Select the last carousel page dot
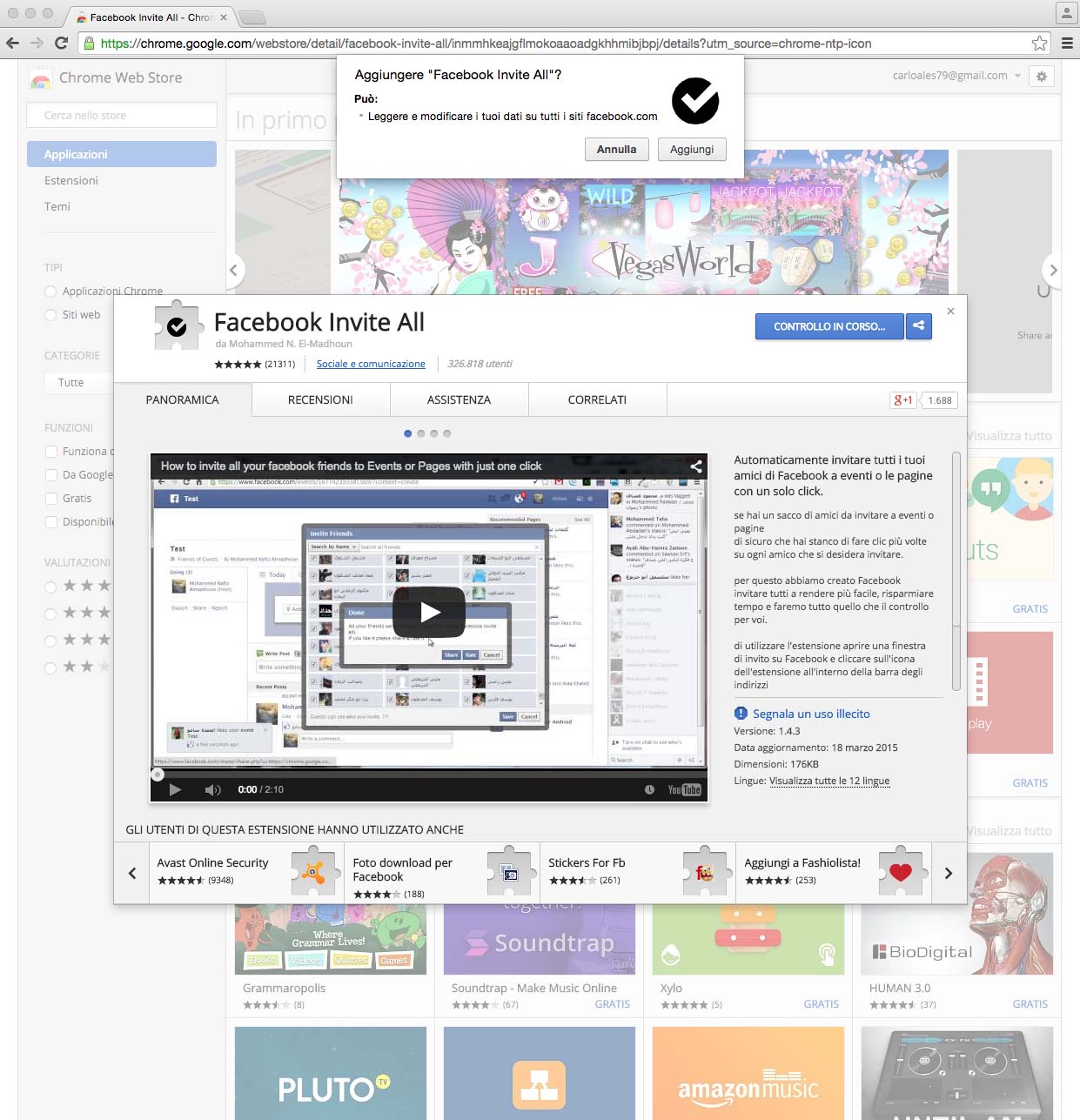1080x1120 pixels. click(x=447, y=433)
